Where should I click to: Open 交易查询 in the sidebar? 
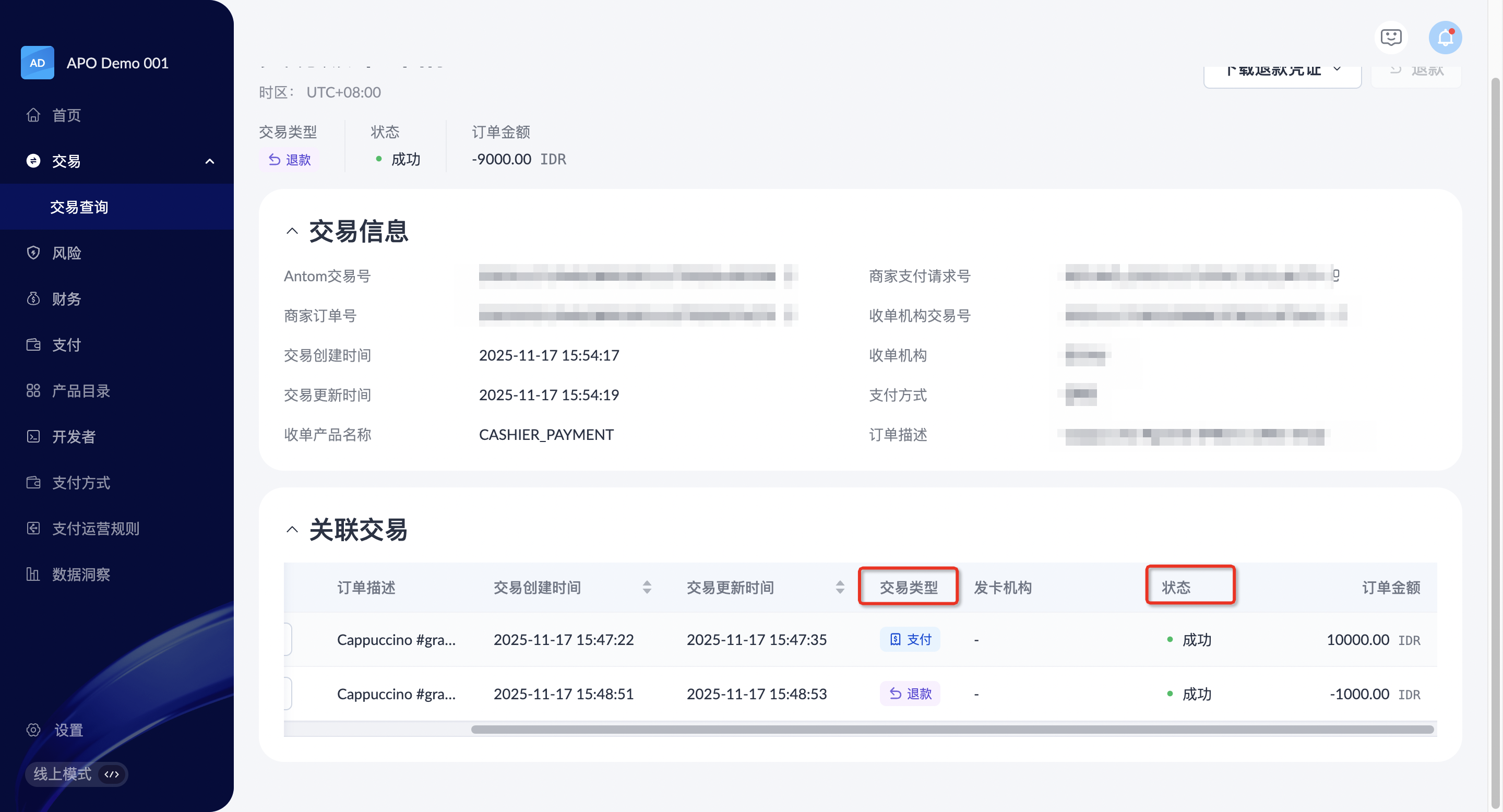click(79, 207)
